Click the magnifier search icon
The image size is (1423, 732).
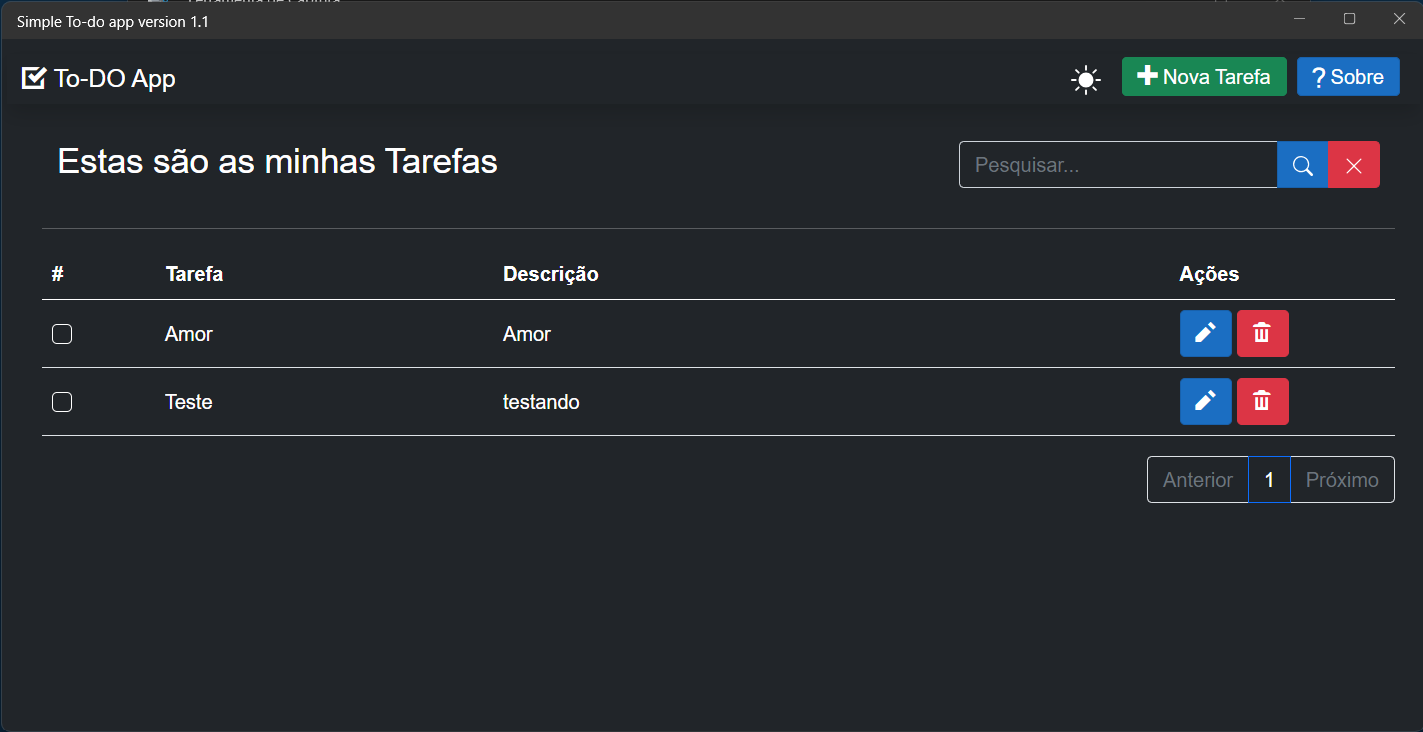1301,164
